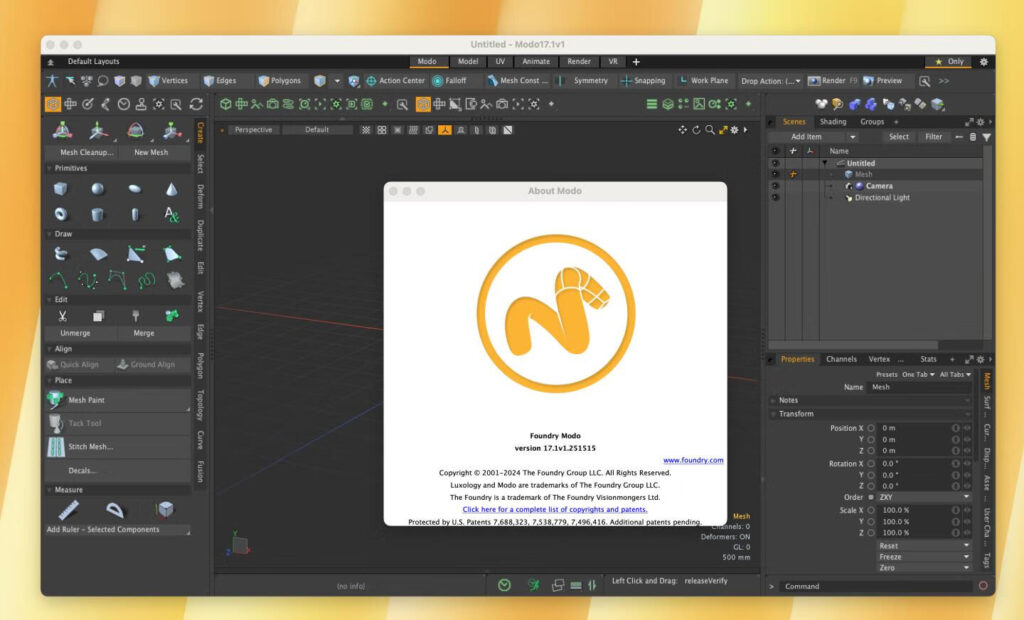Toggle visibility of the Camera item
The width and height of the screenshot is (1024, 620).
tap(775, 186)
